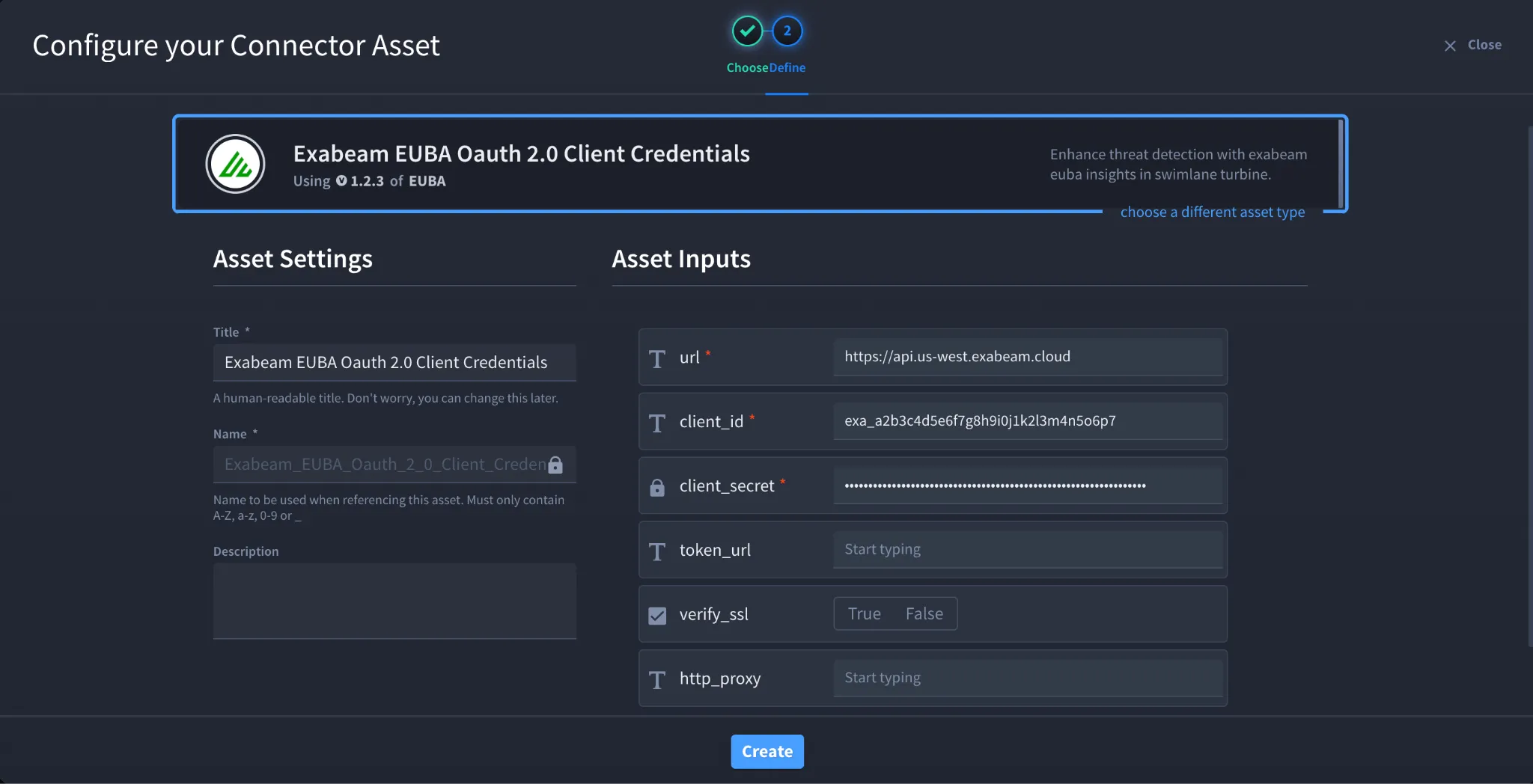The image size is (1533, 784).
Task: Go to the Choose step label
Action: [x=747, y=67]
